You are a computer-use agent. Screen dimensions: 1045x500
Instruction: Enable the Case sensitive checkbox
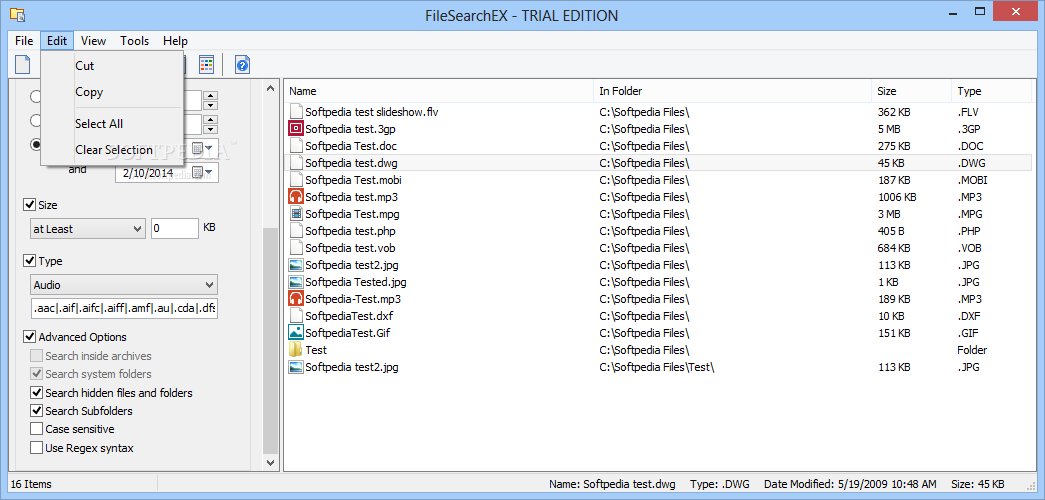click(36, 429)
